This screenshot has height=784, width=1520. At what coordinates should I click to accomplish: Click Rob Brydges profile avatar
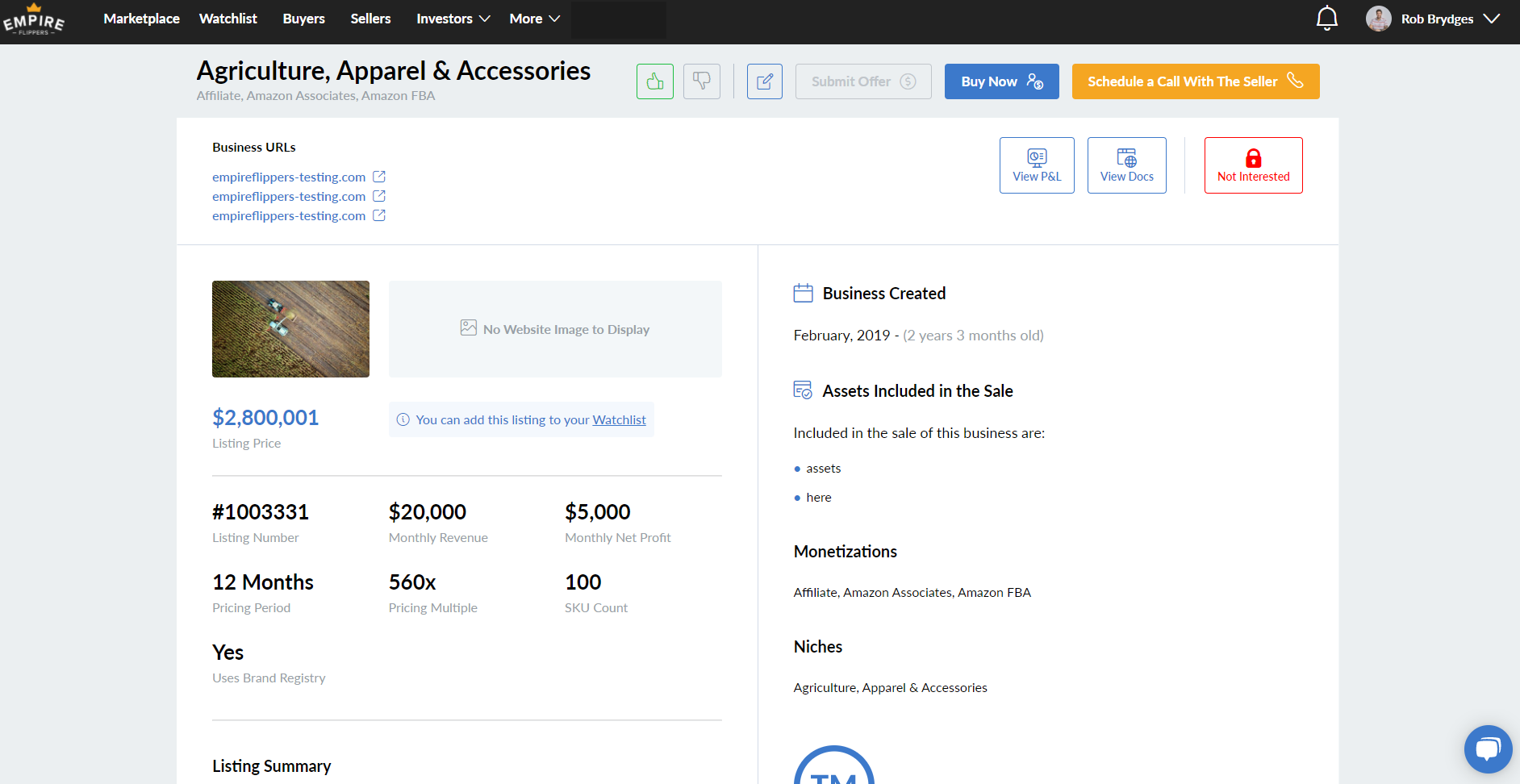pos(1378,19)
